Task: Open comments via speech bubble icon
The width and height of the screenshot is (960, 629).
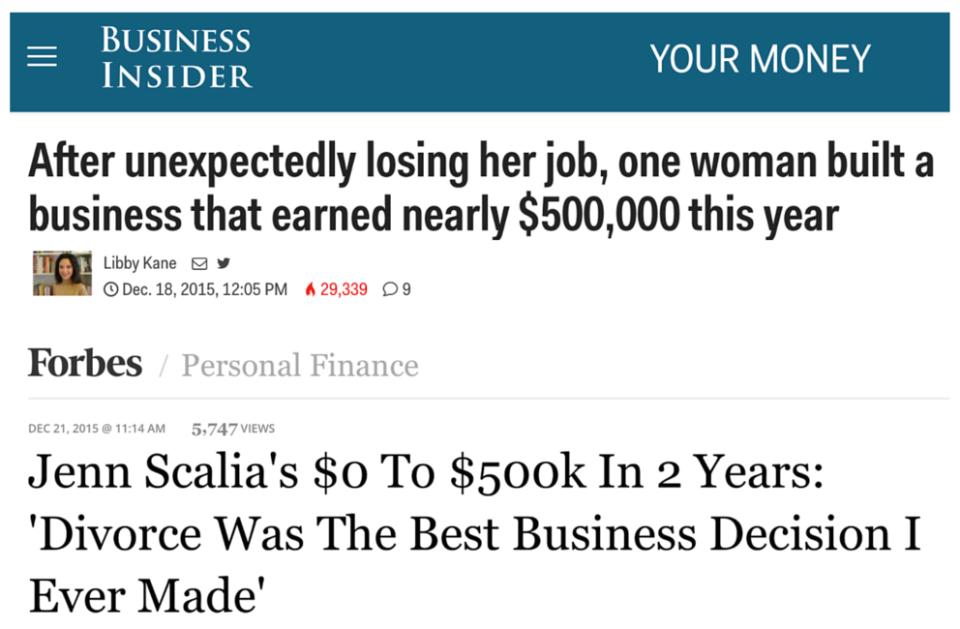Action: [391, 290]
